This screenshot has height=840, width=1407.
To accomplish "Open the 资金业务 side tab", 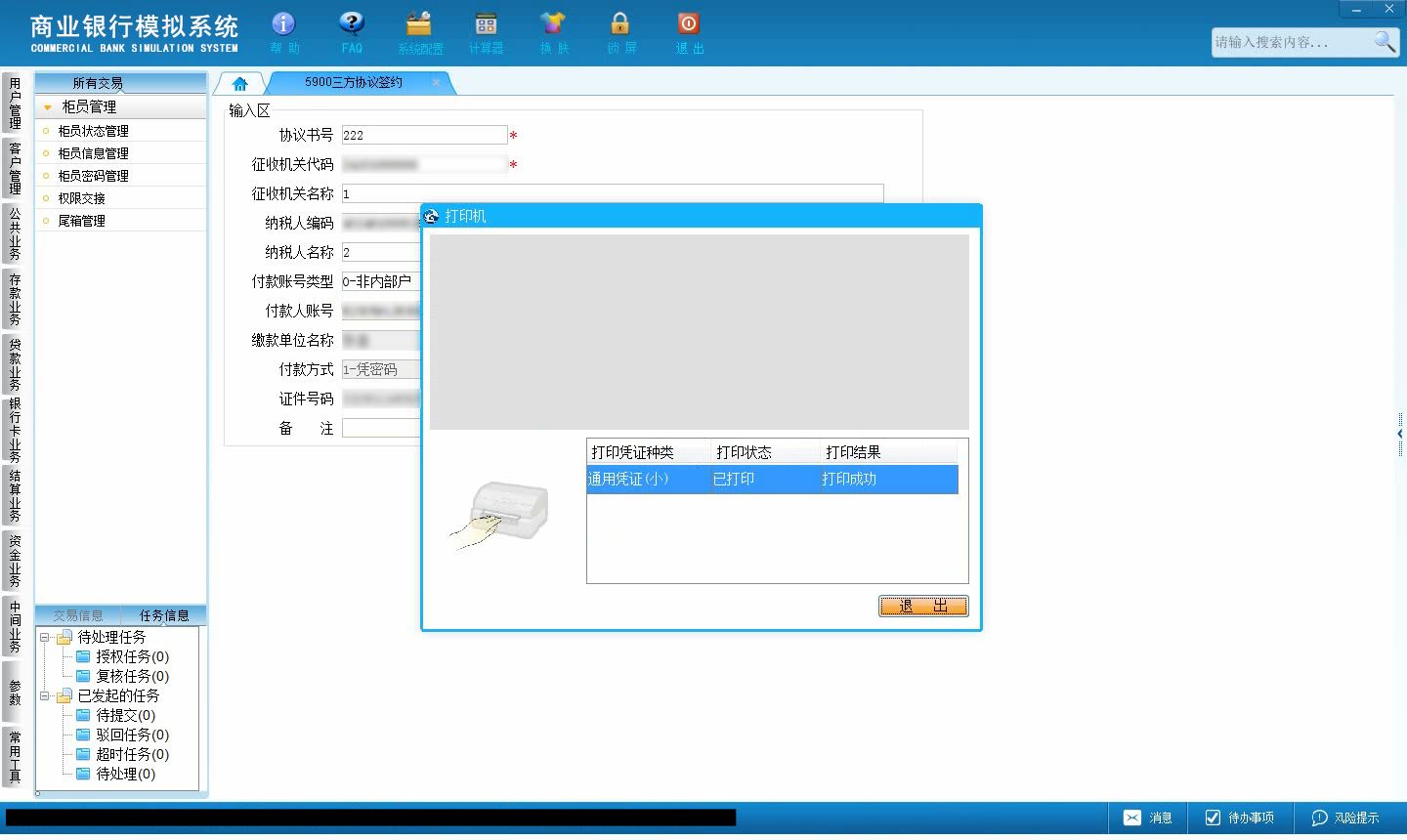I will tap(14, 562).
